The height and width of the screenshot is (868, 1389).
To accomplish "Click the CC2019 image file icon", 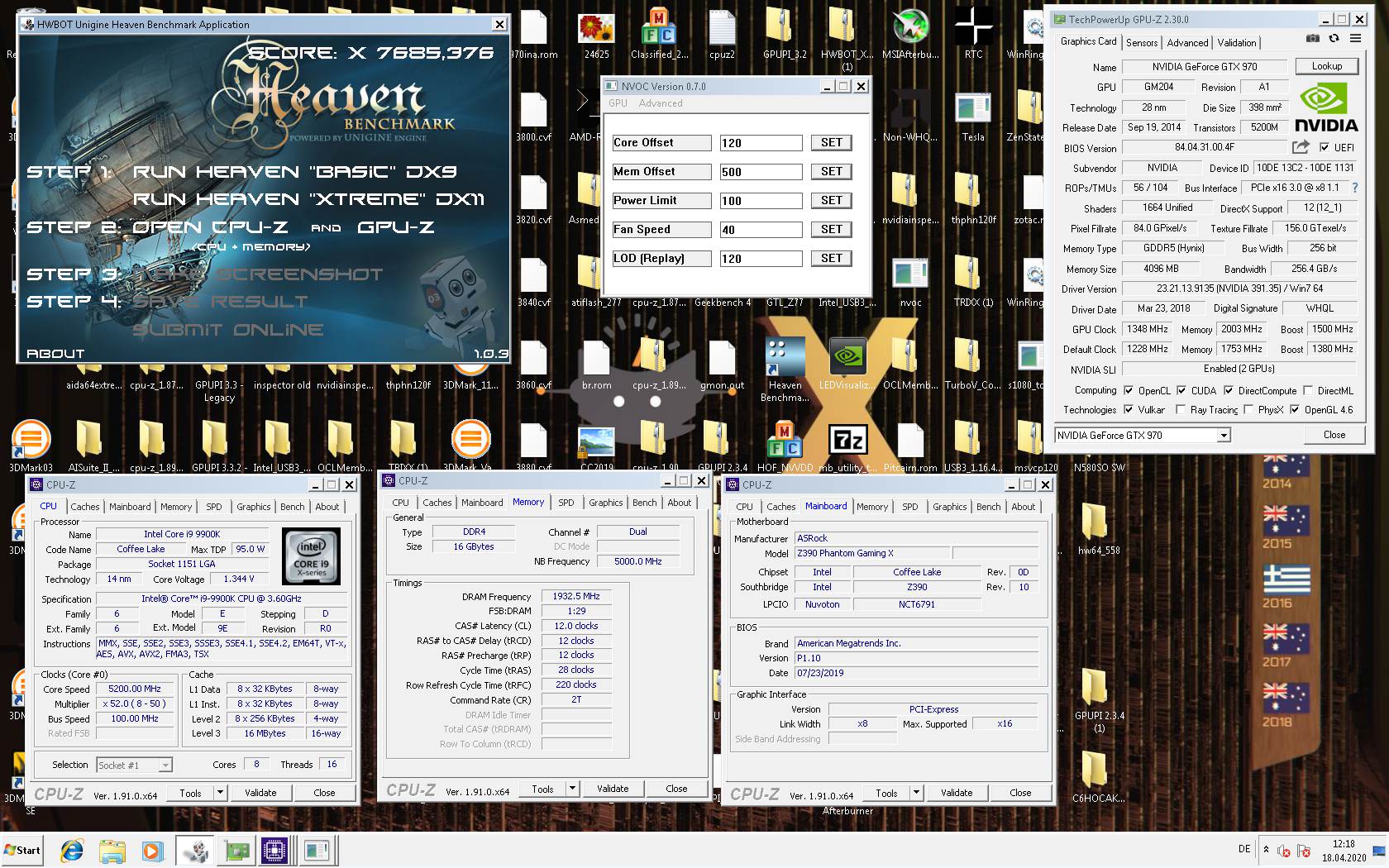I will (x=596, y=441).
